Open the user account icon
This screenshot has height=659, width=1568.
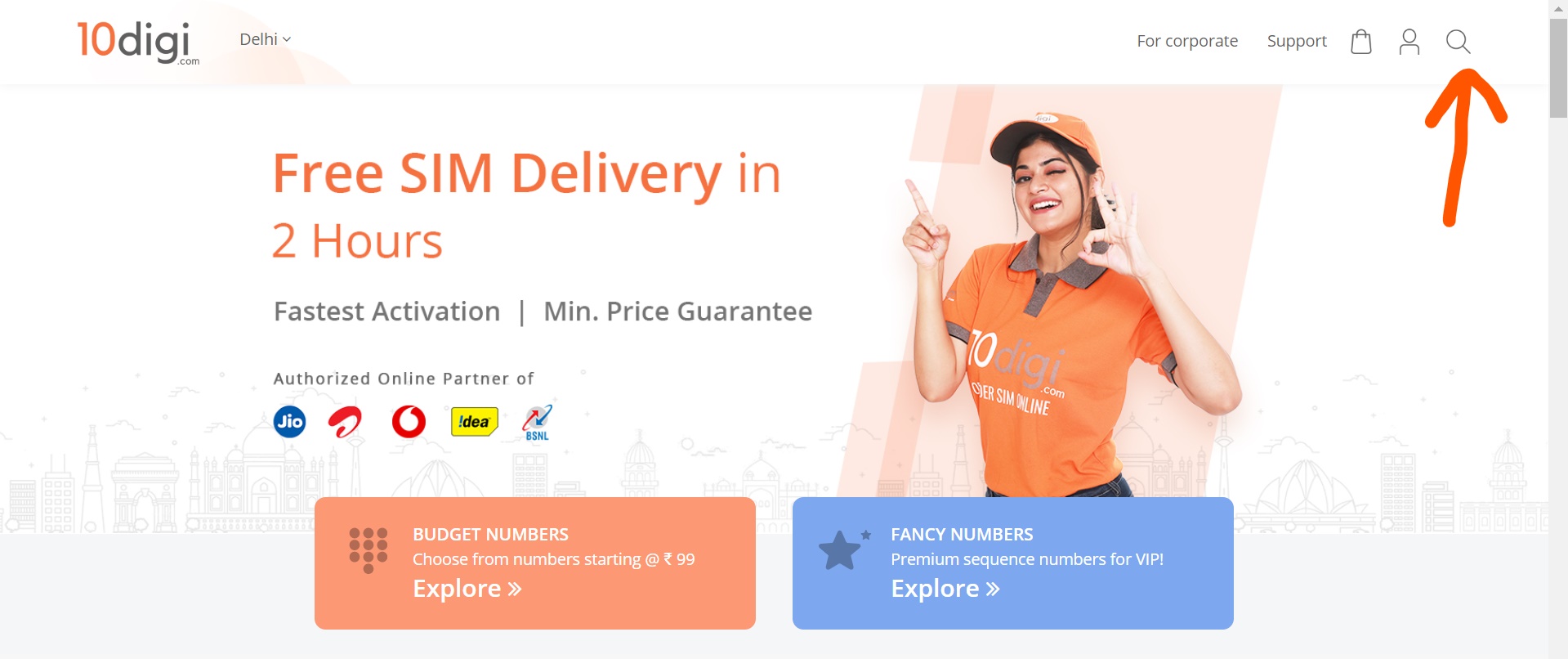click(x=1409, y=42)
